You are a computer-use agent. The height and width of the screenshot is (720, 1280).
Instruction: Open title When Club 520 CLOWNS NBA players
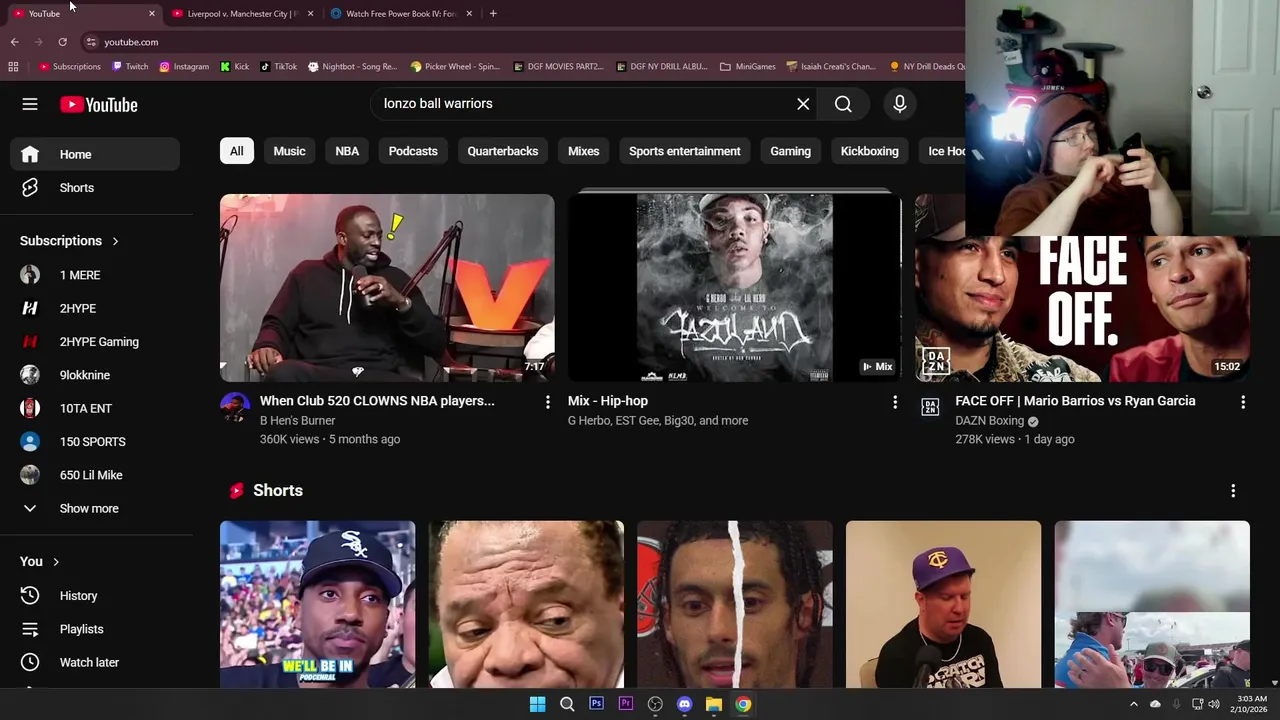[x=377, y=401]
